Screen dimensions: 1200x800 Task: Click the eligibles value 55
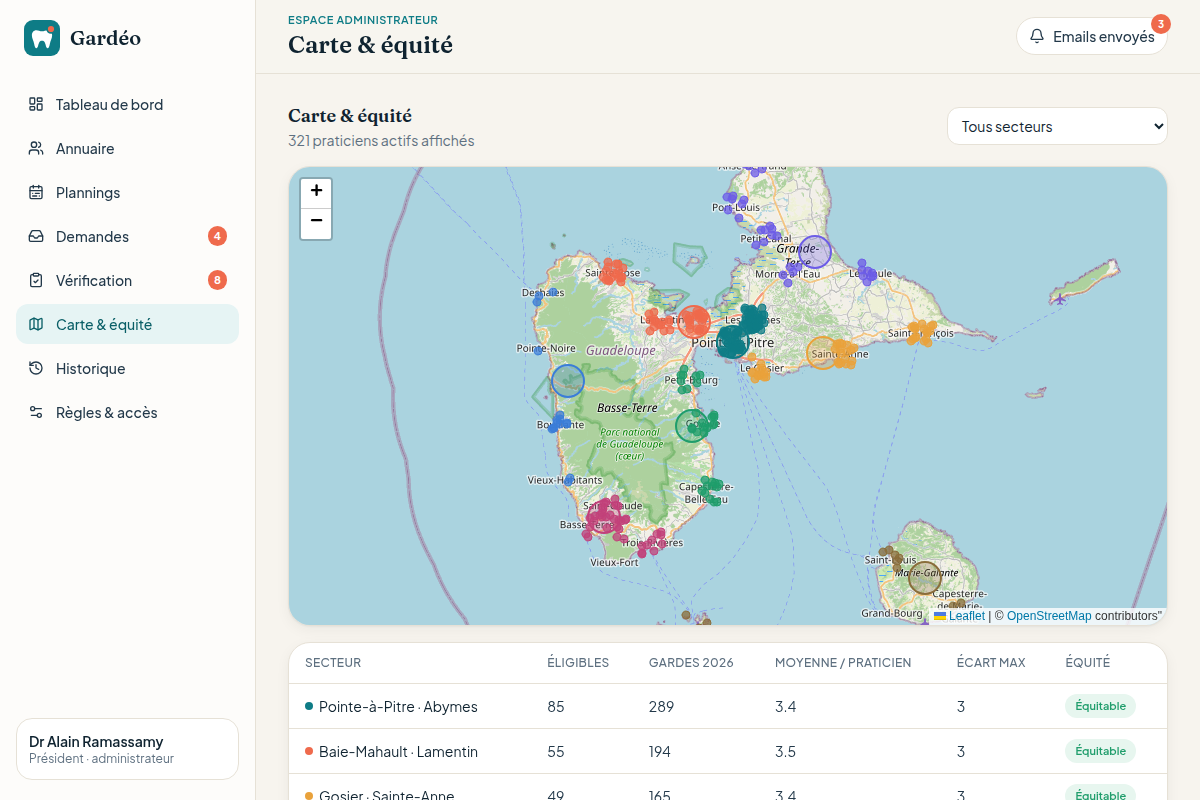point(556,751)
